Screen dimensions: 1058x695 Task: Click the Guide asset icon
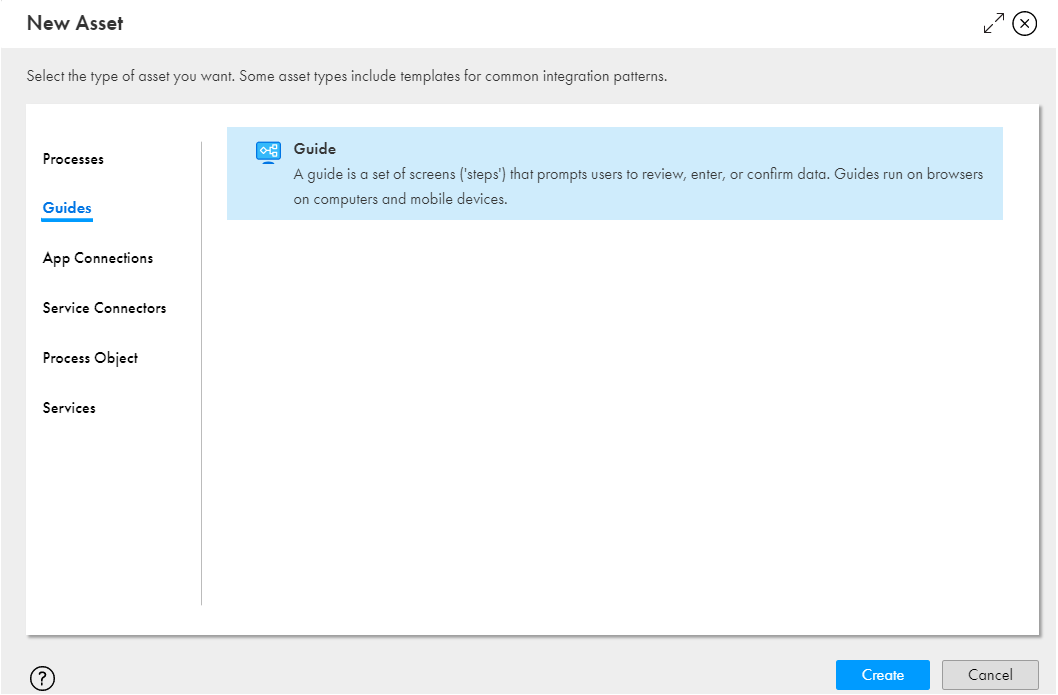click(268, 152)
